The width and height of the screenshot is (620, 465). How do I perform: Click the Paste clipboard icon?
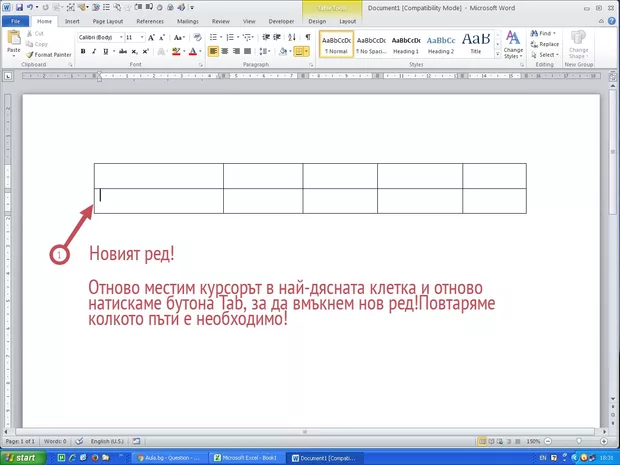click(x=14, y=38)
